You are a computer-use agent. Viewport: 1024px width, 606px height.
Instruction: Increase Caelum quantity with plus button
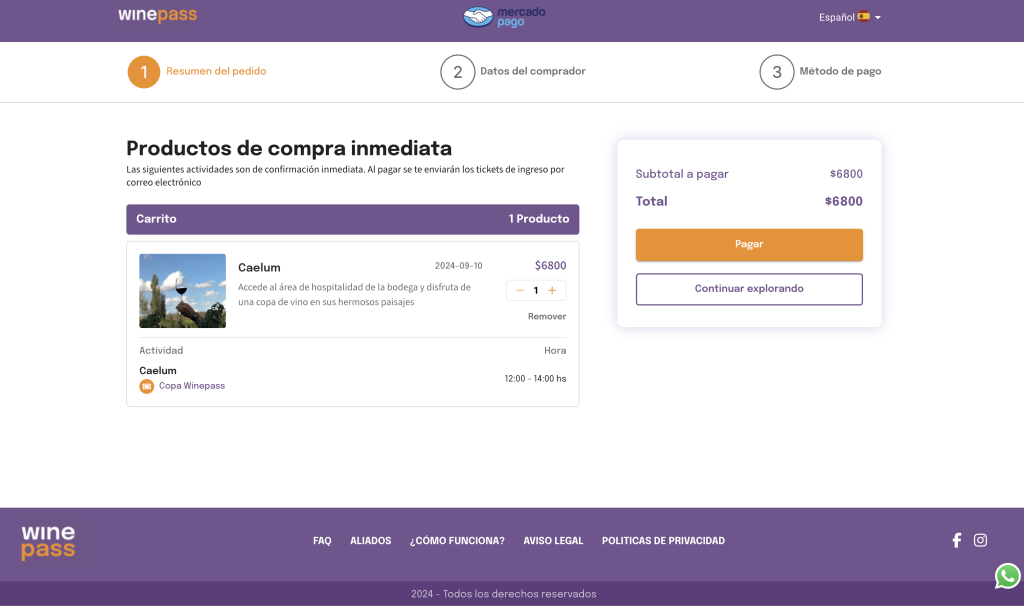[552, 290]
